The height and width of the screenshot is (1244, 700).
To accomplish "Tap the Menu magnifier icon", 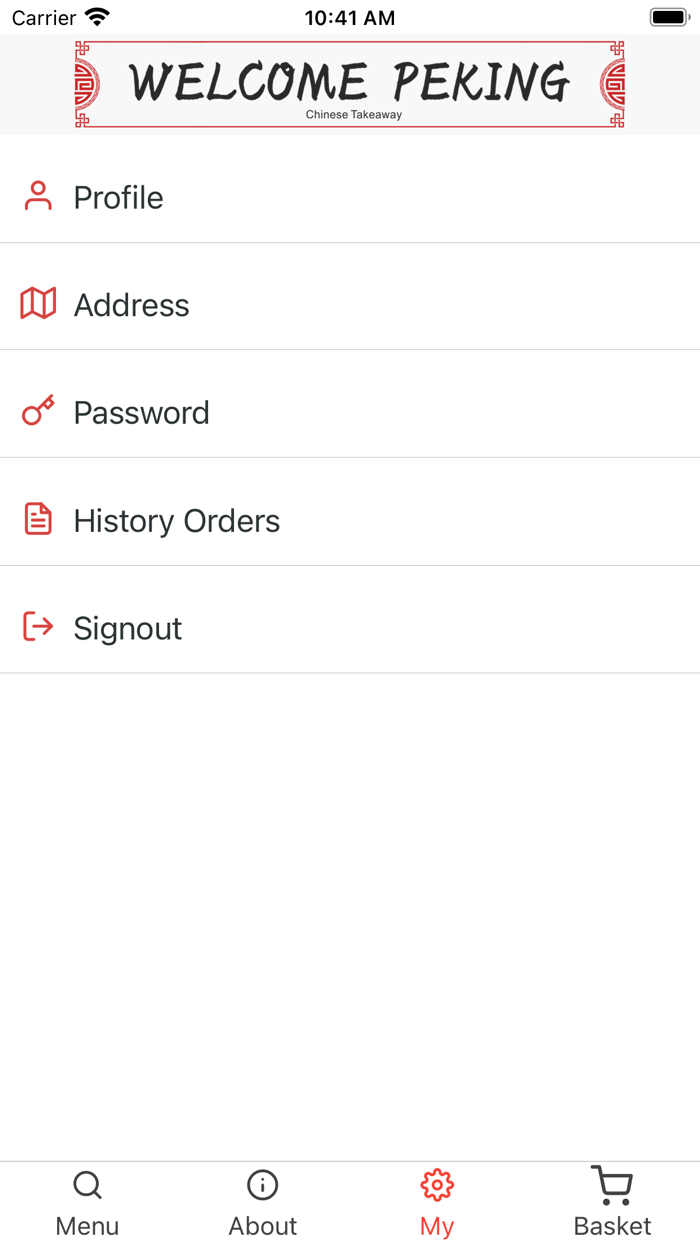I will (87, 1186).
